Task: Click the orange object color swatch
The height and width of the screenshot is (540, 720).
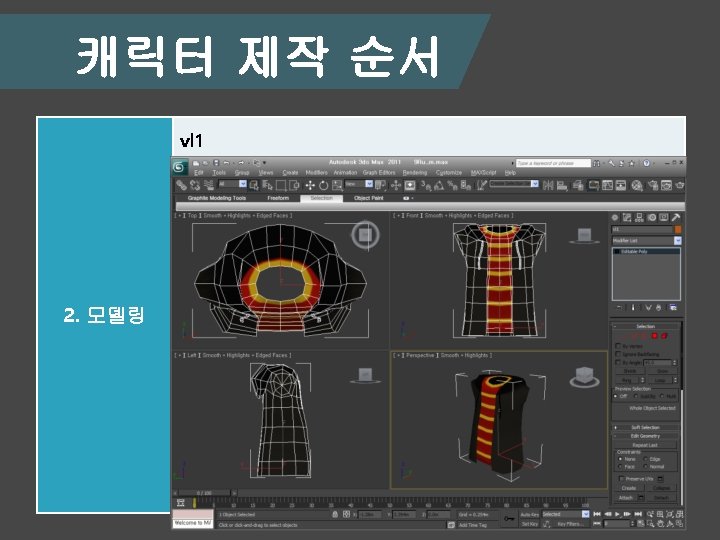Action: (678, 229)
